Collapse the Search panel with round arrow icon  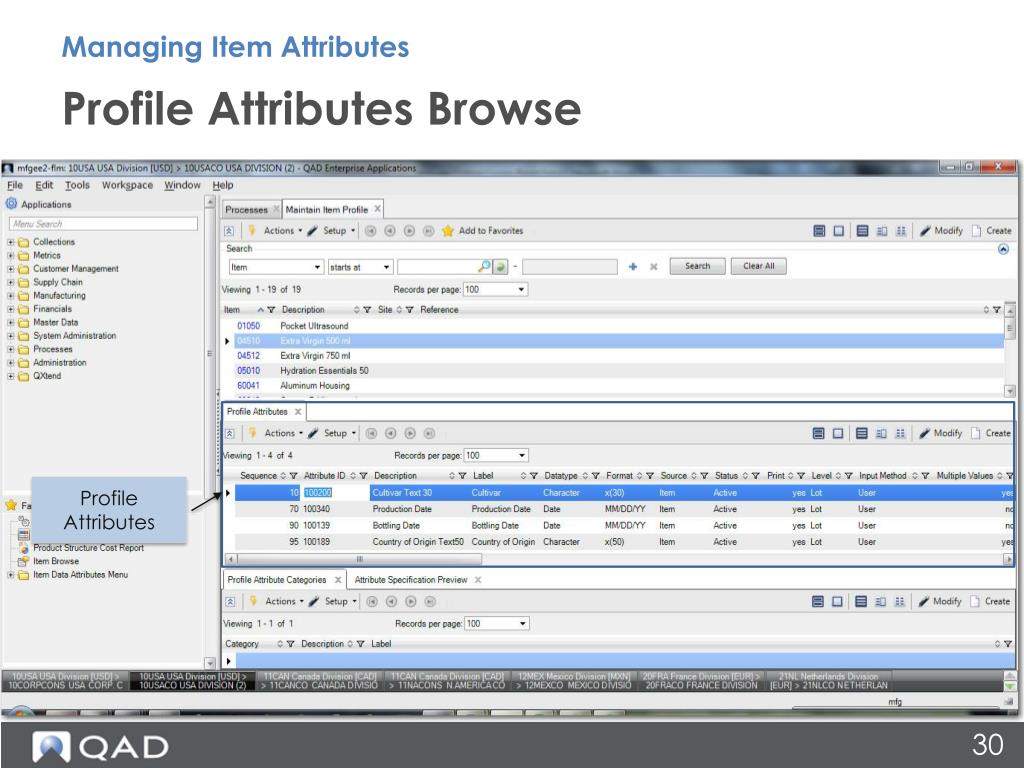1003,249
